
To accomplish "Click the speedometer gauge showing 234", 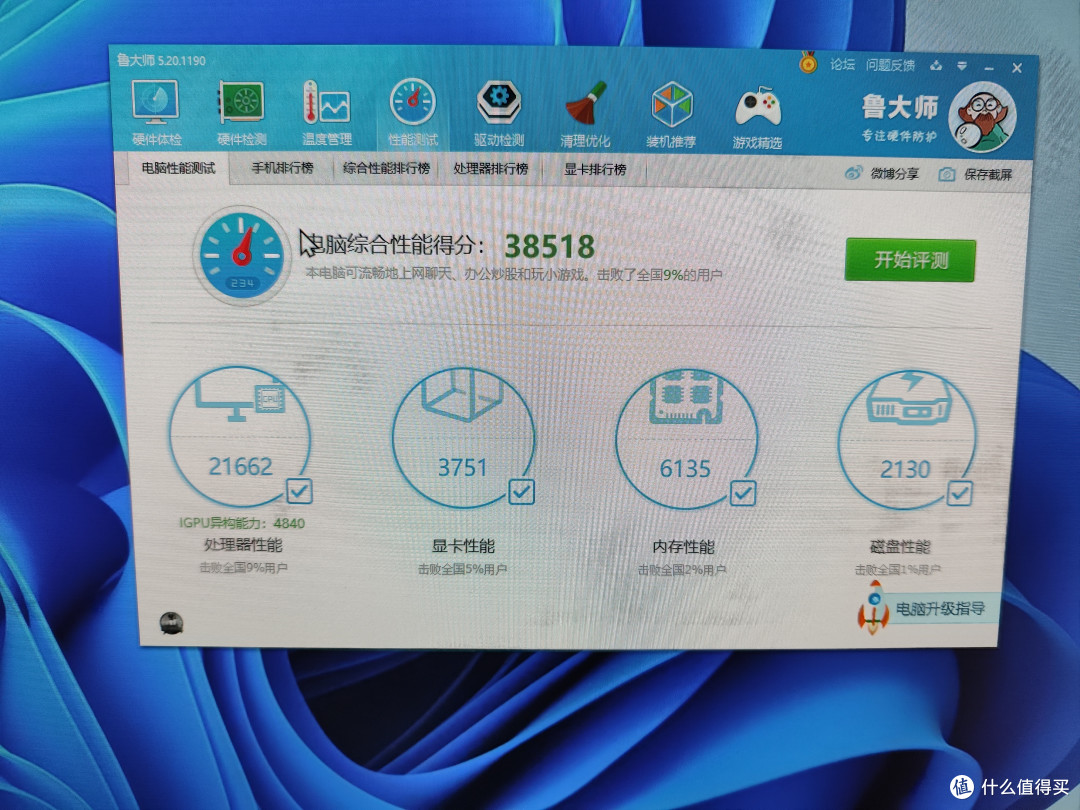I will 241,256.
